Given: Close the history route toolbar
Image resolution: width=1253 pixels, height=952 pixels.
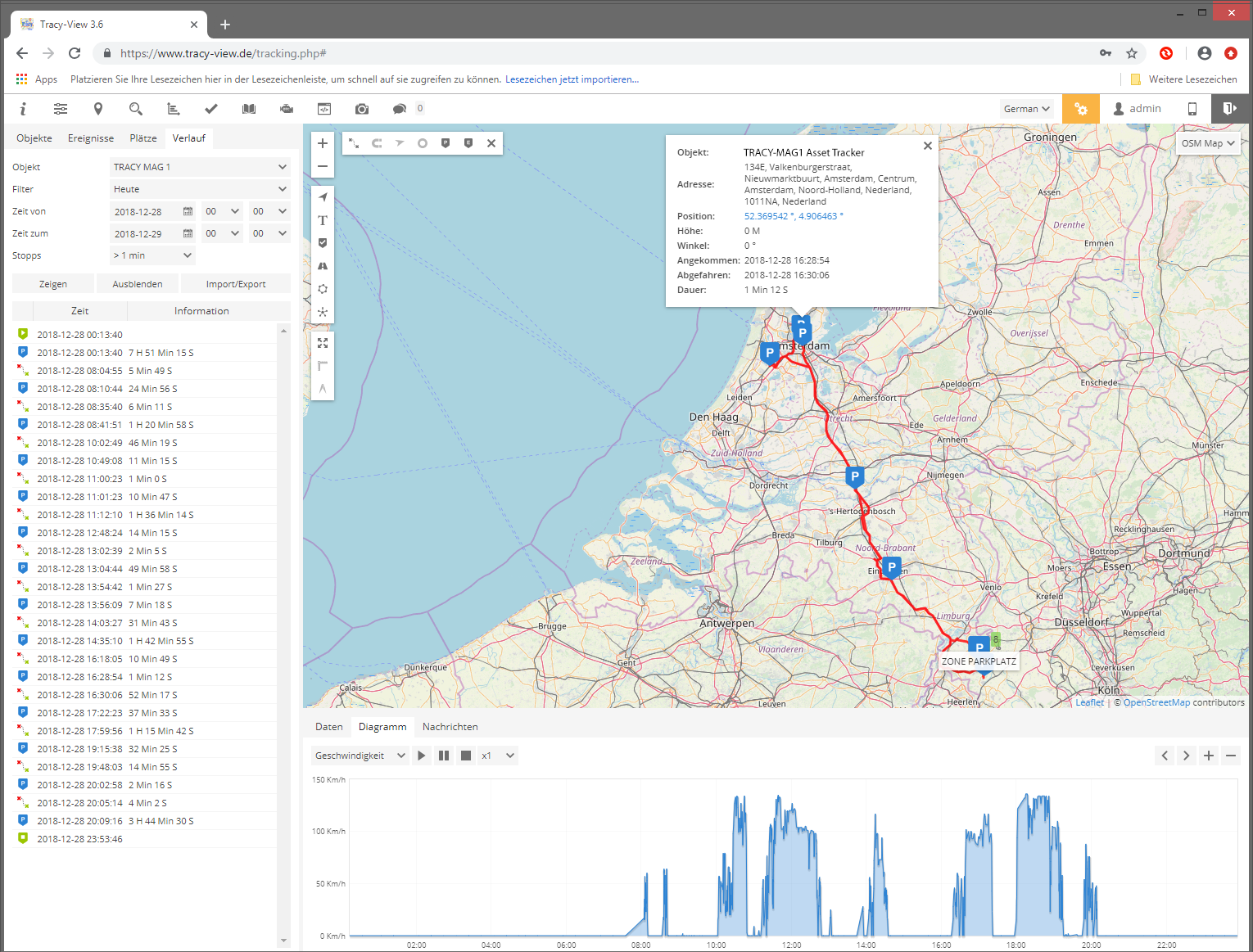Looking at the screenshot, I should (x=491, y=143).
